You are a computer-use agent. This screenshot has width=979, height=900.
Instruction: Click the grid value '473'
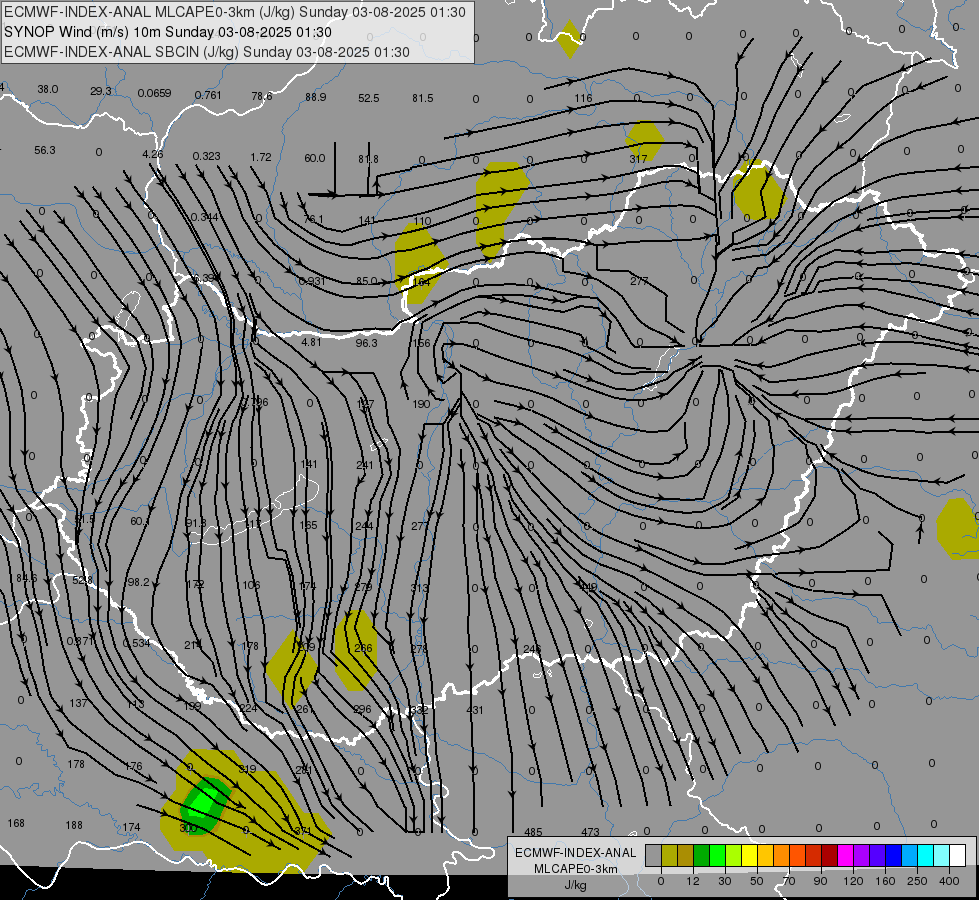pyautogui.click(x=590, y=832)
